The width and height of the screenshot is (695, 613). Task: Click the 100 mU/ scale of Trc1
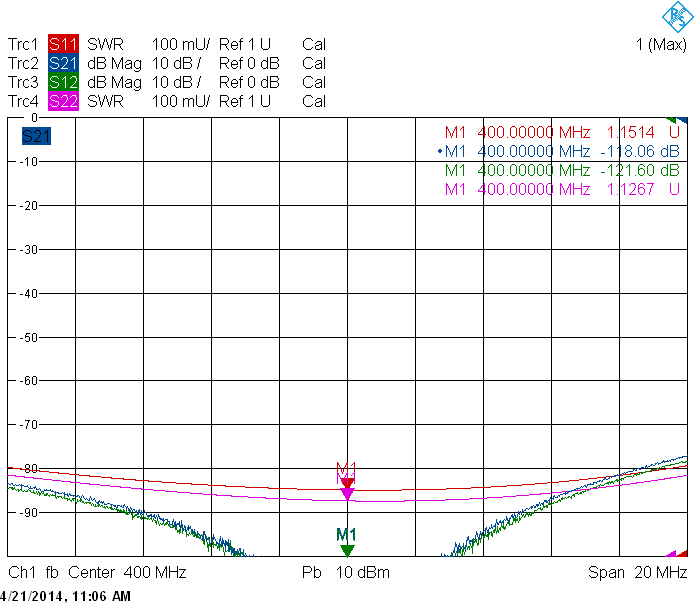pyautogui.click(x=181, y=44)
